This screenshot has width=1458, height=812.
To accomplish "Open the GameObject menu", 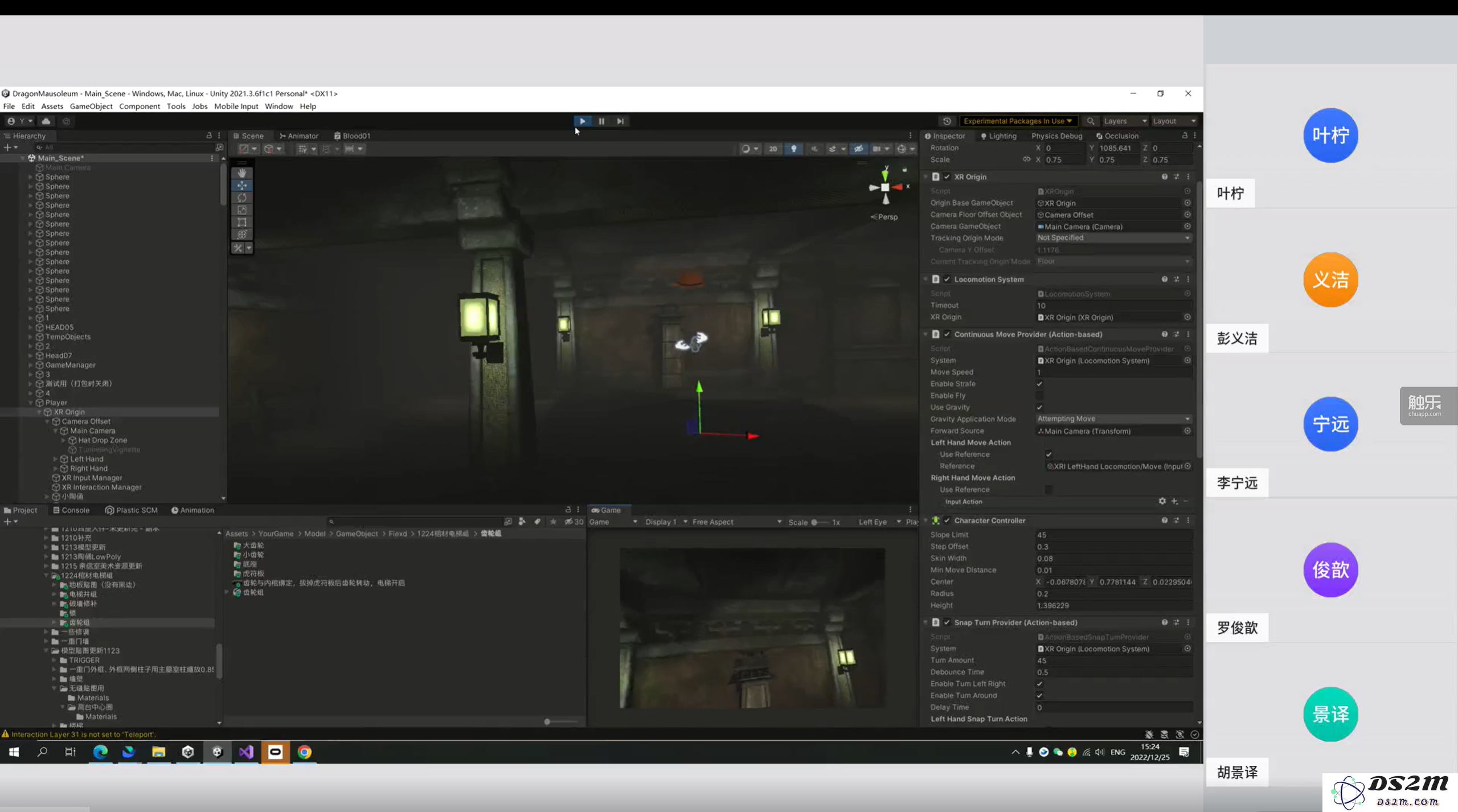I will [91, 106].
